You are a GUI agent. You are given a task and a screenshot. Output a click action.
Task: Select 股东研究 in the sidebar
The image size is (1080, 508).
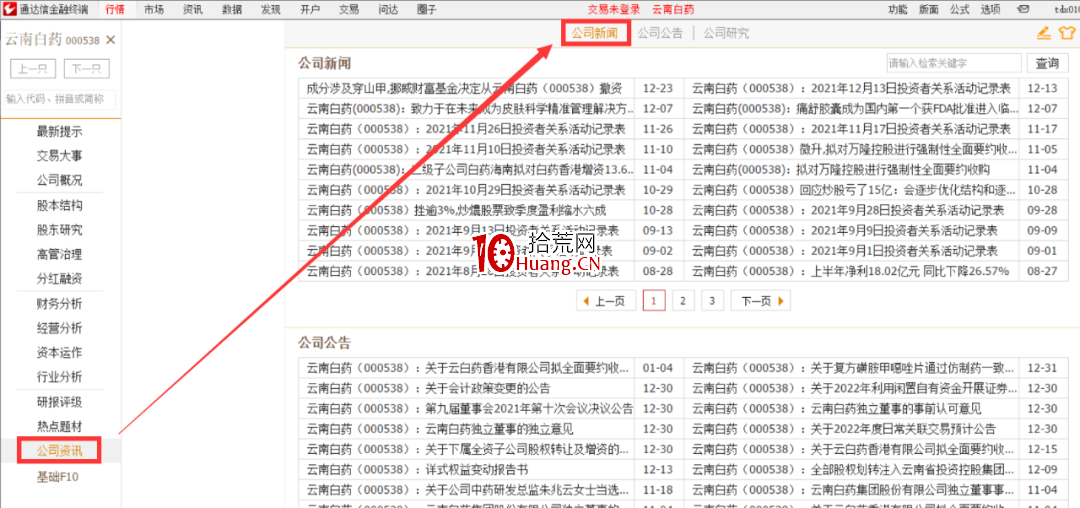coord(59,230)
